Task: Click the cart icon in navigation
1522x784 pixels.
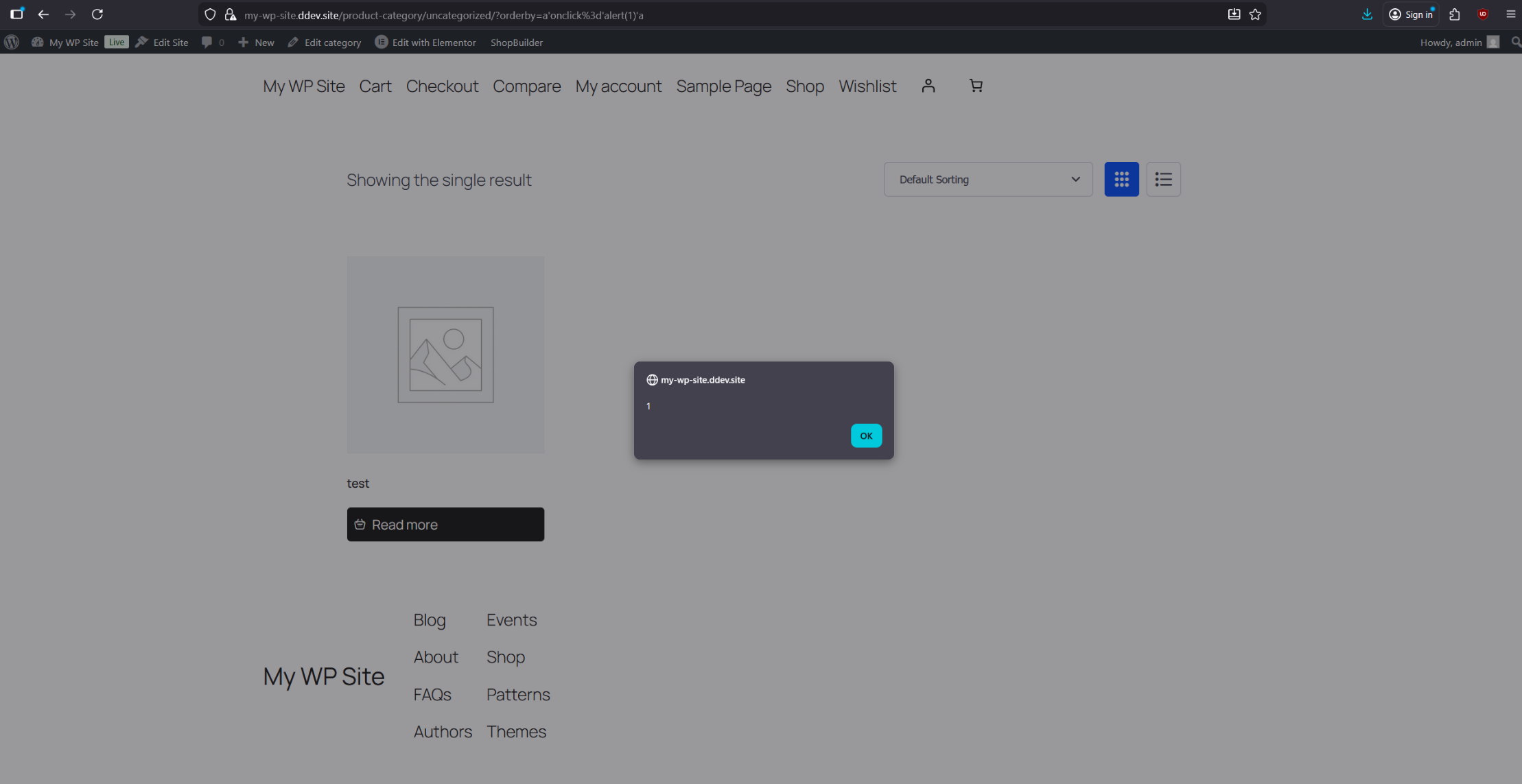Action: (976, 86)
